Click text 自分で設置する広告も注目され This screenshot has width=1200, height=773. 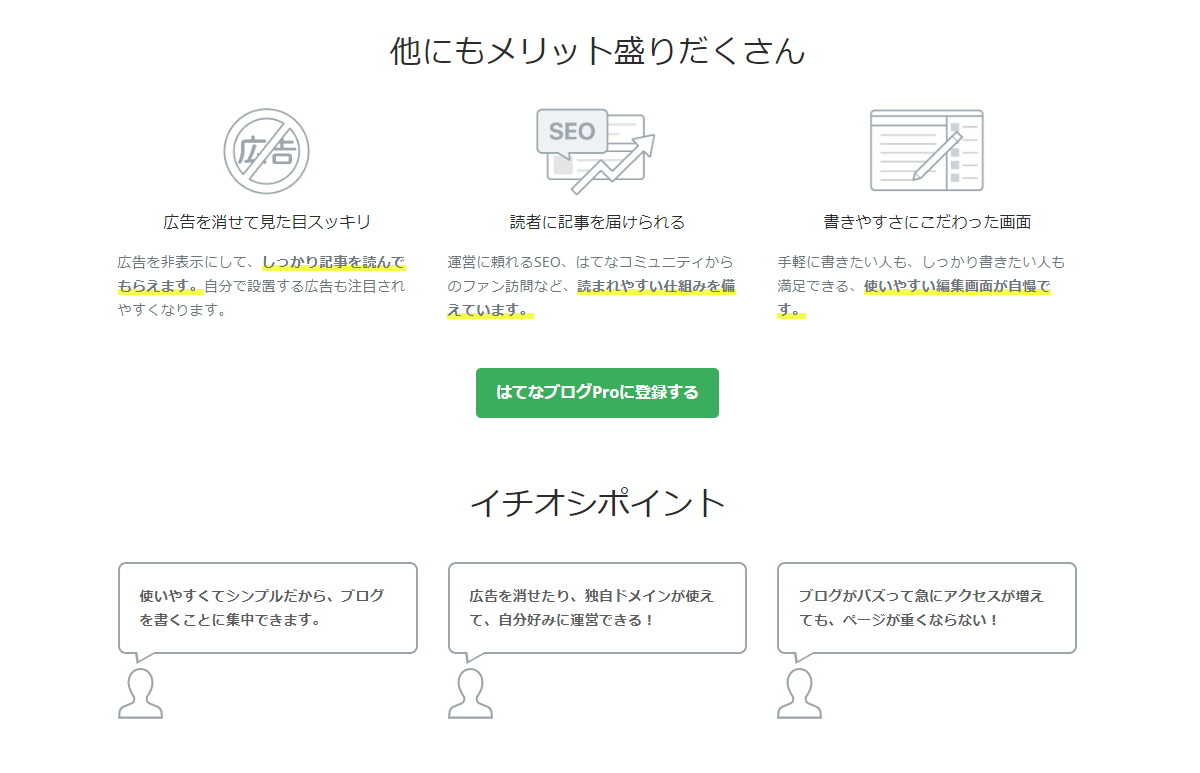point(305,286)
